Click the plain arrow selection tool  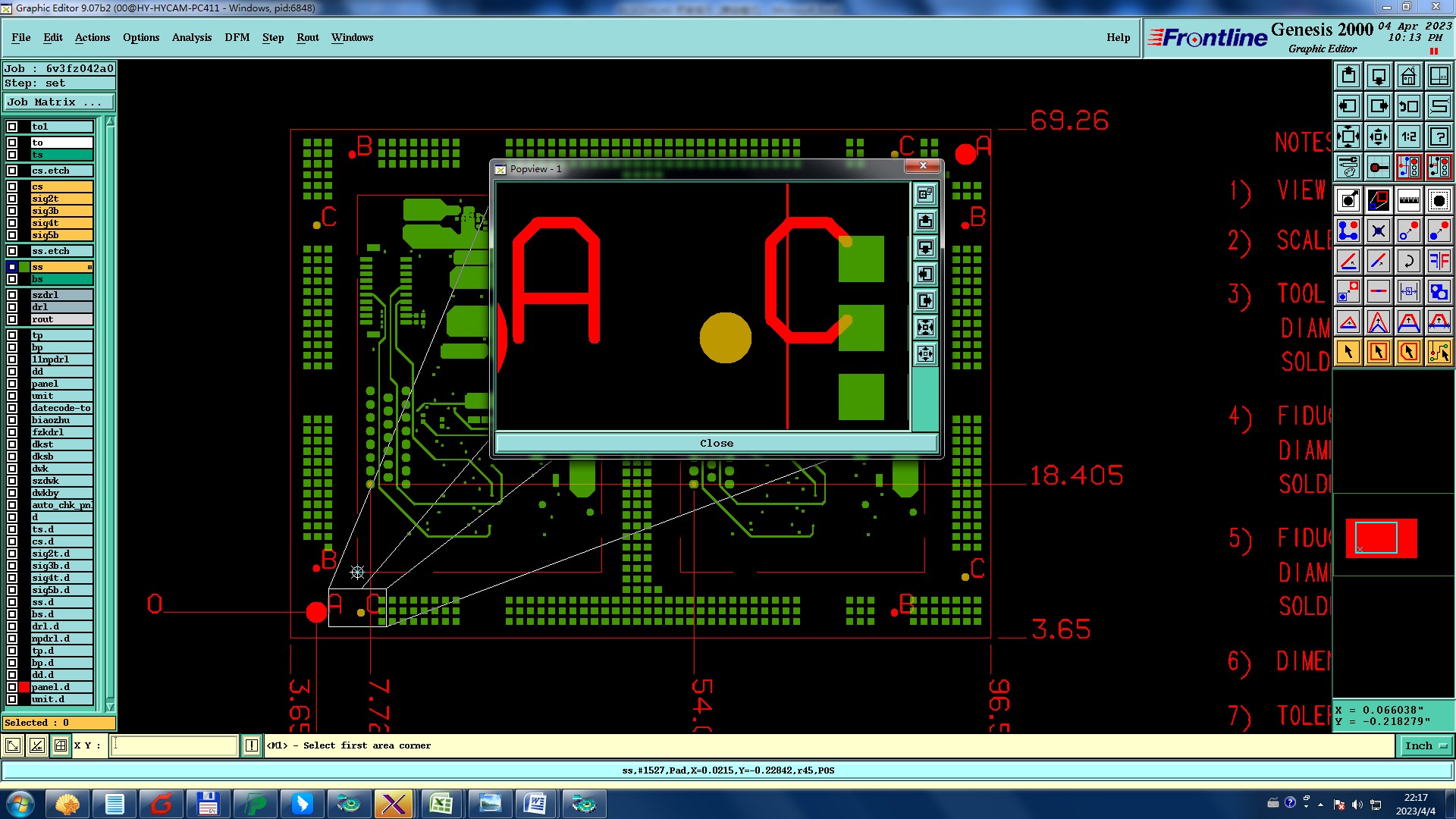point(1348,352)
